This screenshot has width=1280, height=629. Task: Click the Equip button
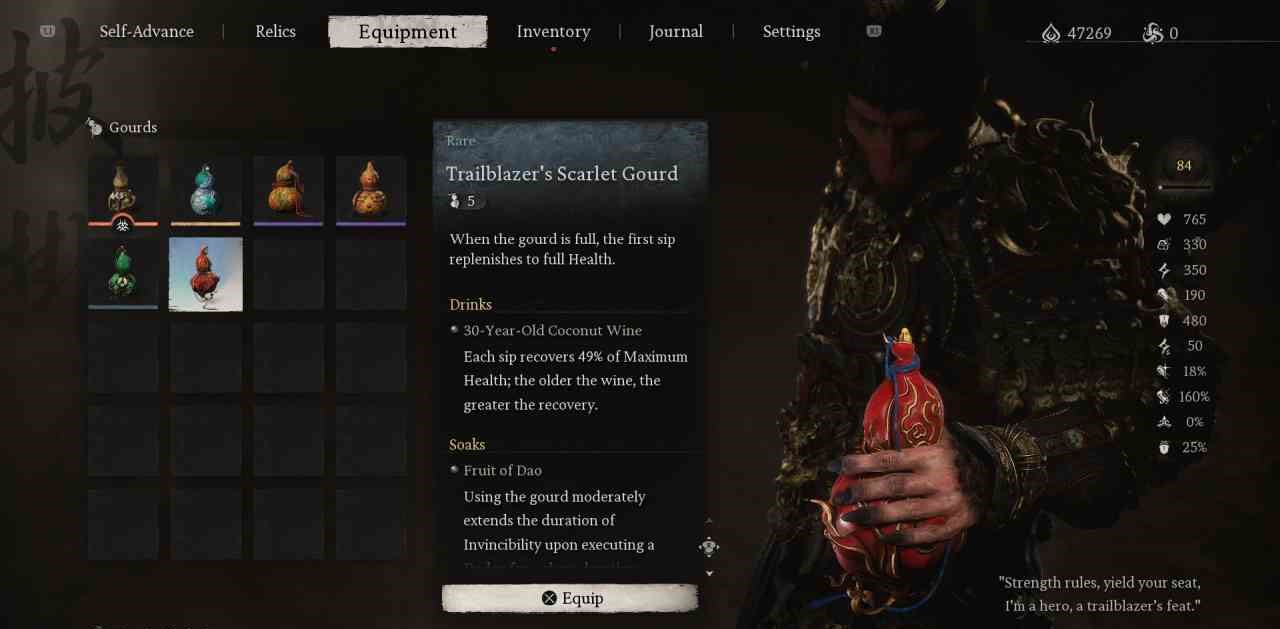(570, 598)
